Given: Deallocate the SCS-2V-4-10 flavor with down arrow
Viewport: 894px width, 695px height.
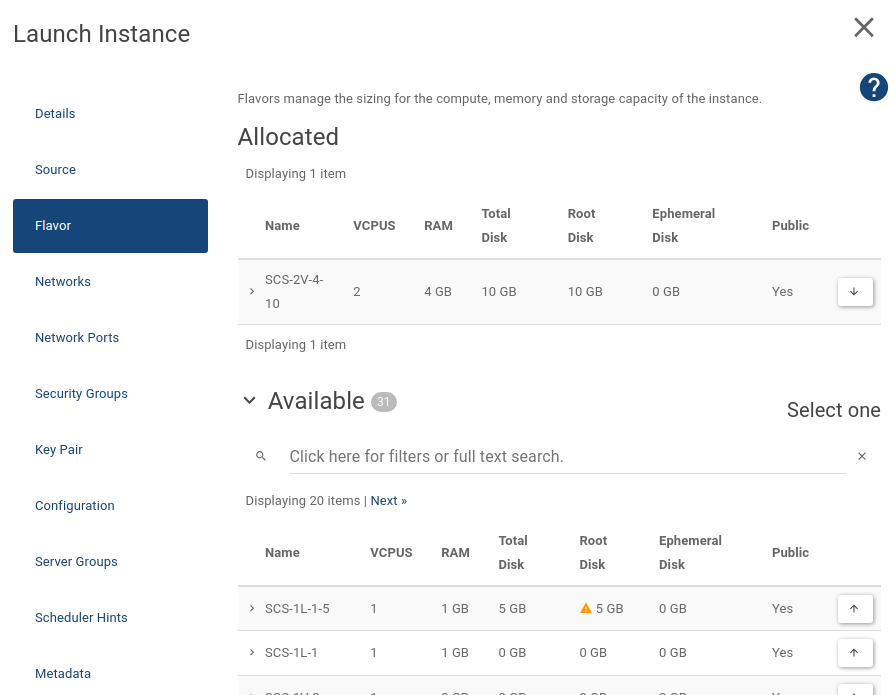Looking at the screenshot, I should pos(854,292).
